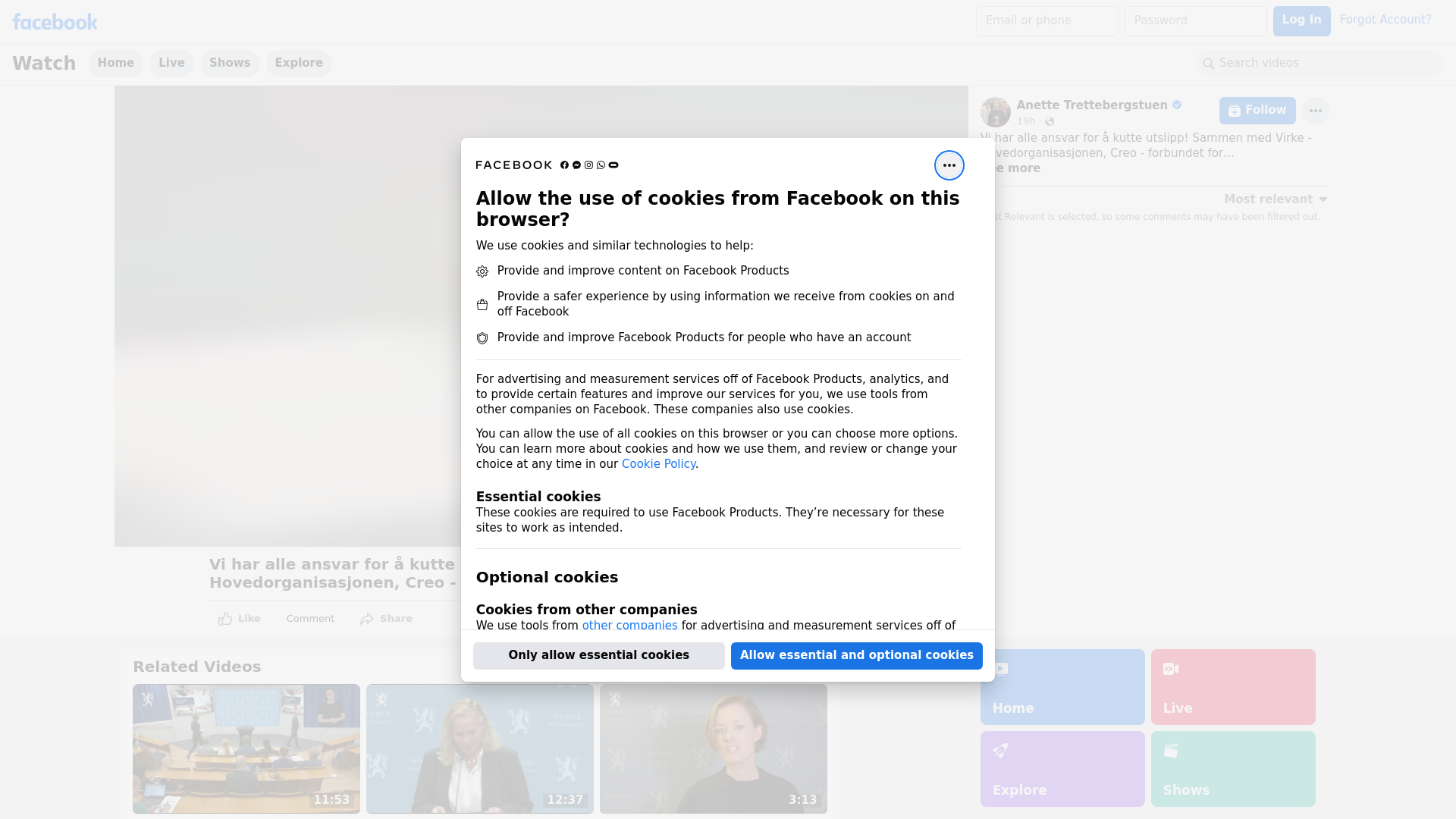The width and height of the screenshot is (1456, 819).
Task: Click the shield icon beside account bullet
Action: pyautogui.click(x=482, y=338)
